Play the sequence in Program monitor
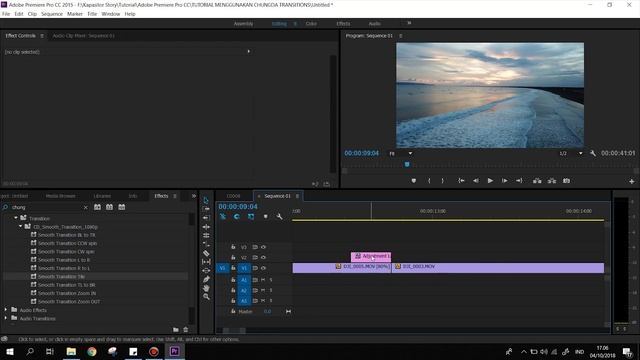The width and height of the screenshot is (640, 360). point(490,181)
